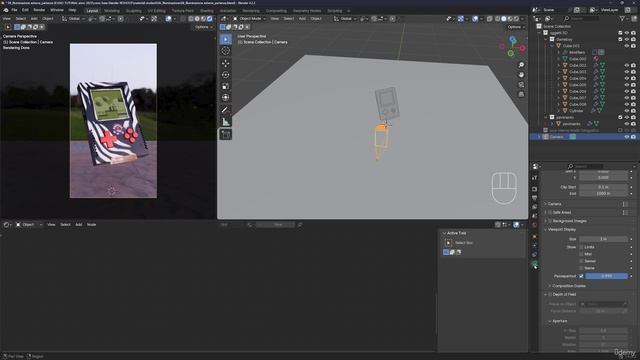Open the Object Data (camera) properties tab
This screenshot has height=360, width=640.
tap(535, 264)
